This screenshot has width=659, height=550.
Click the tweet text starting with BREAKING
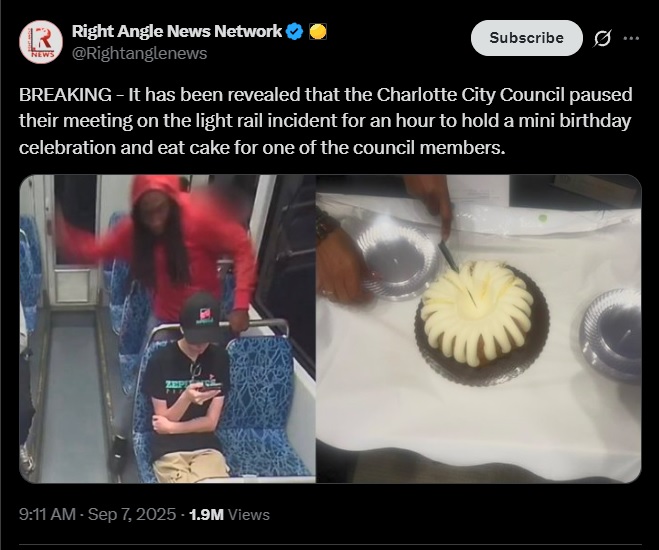pyautogui.click(x=325, y=121)
